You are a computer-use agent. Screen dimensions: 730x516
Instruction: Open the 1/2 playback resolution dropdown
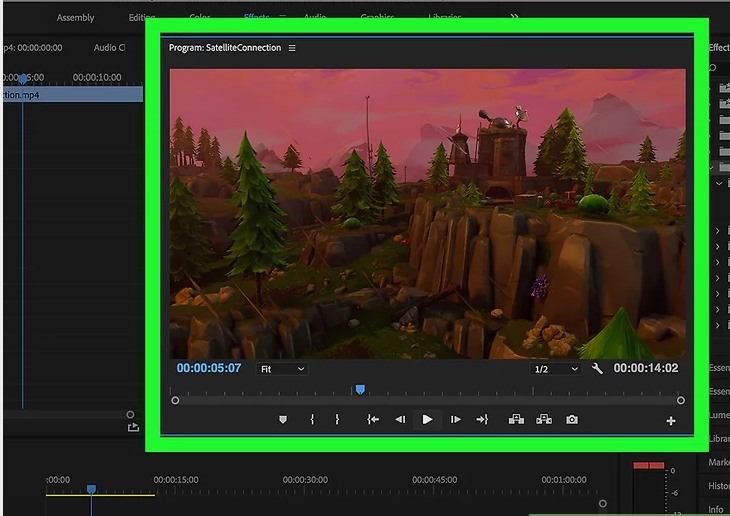(x=555, y=369)
